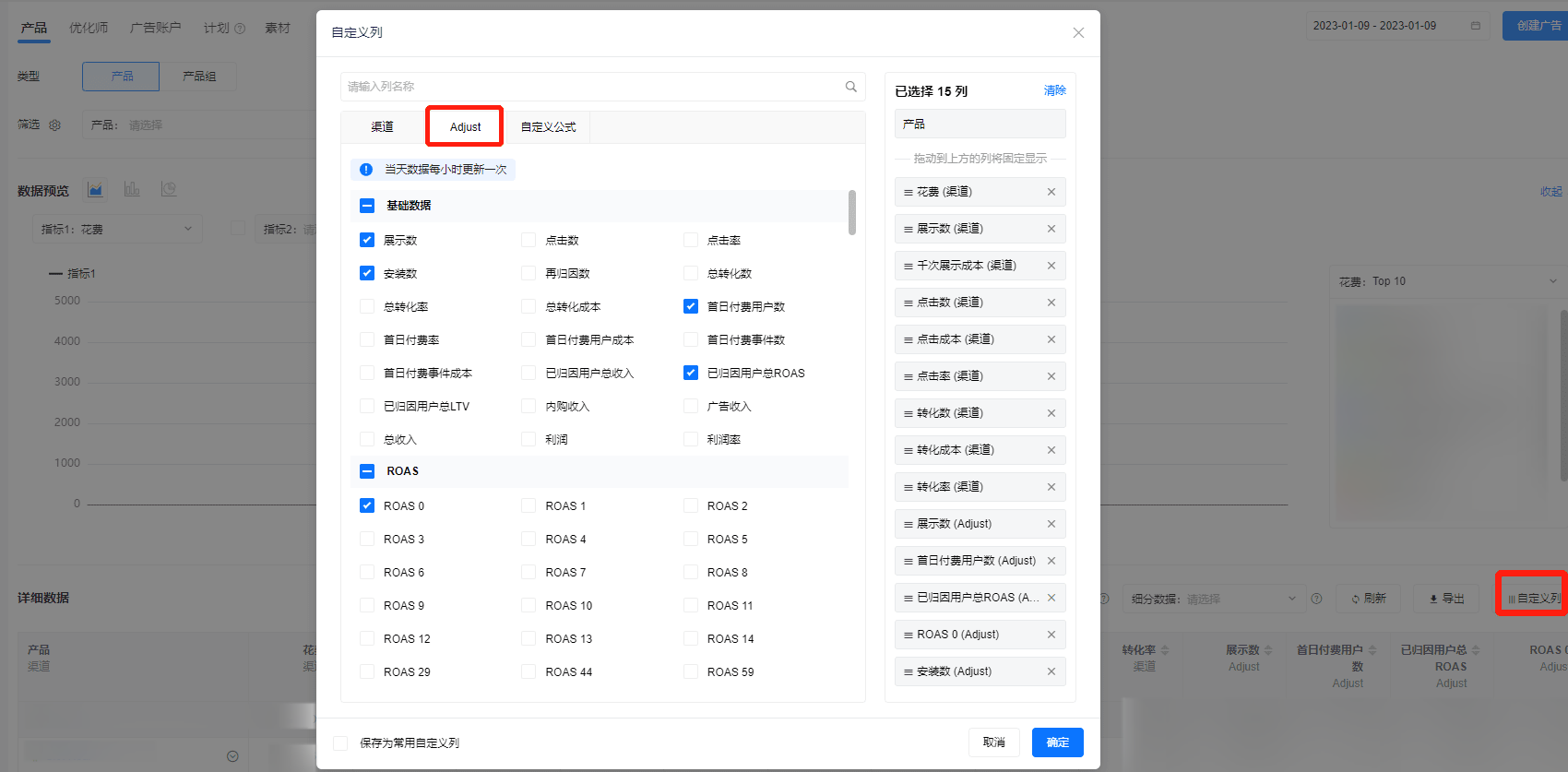
Task: Check 利润率 checkbox
Action: click(x=691, y=439)
